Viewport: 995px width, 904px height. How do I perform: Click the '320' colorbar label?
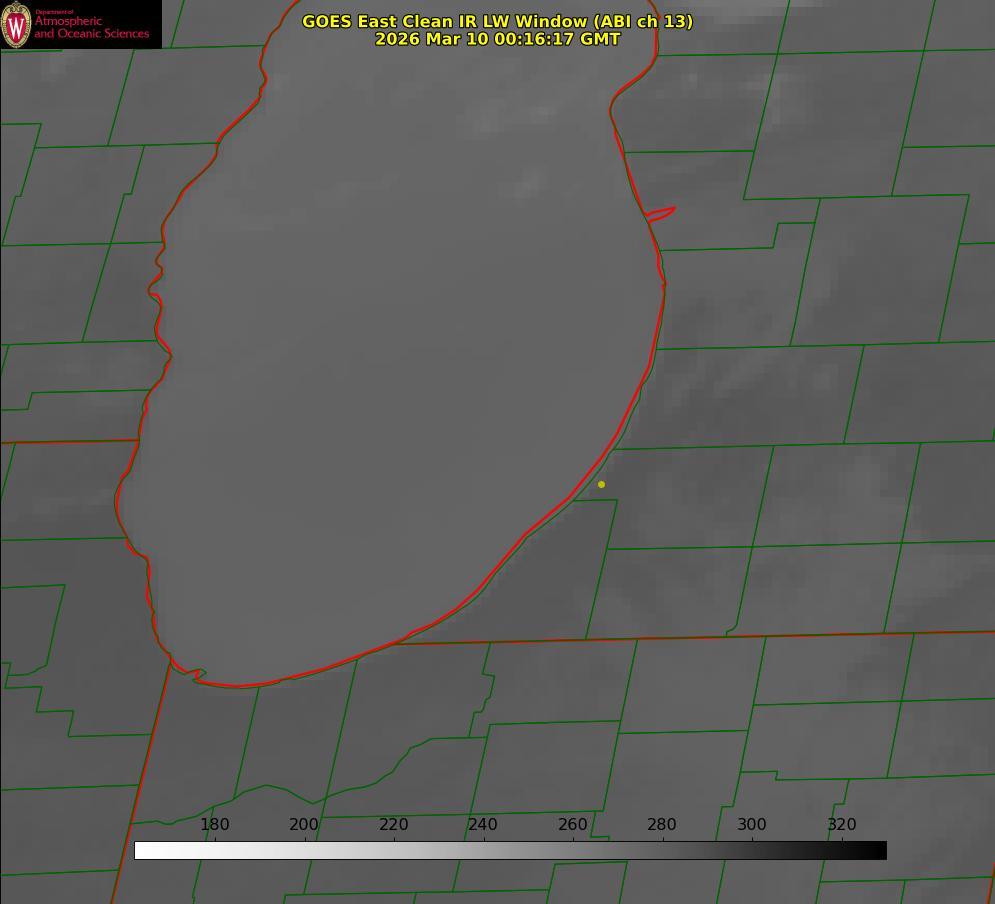click(x=842, y=824)
